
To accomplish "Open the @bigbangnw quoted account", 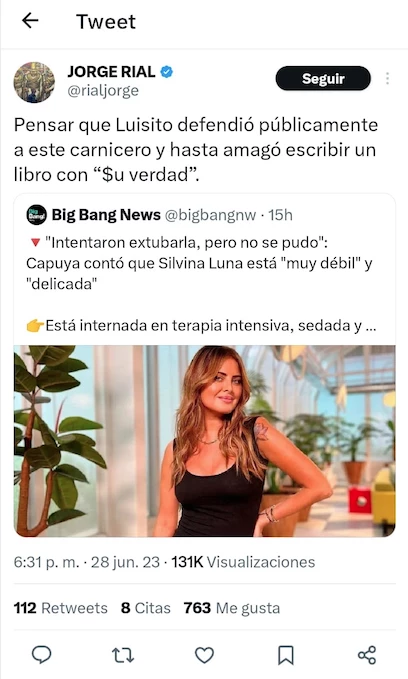I will coord(210,215).
